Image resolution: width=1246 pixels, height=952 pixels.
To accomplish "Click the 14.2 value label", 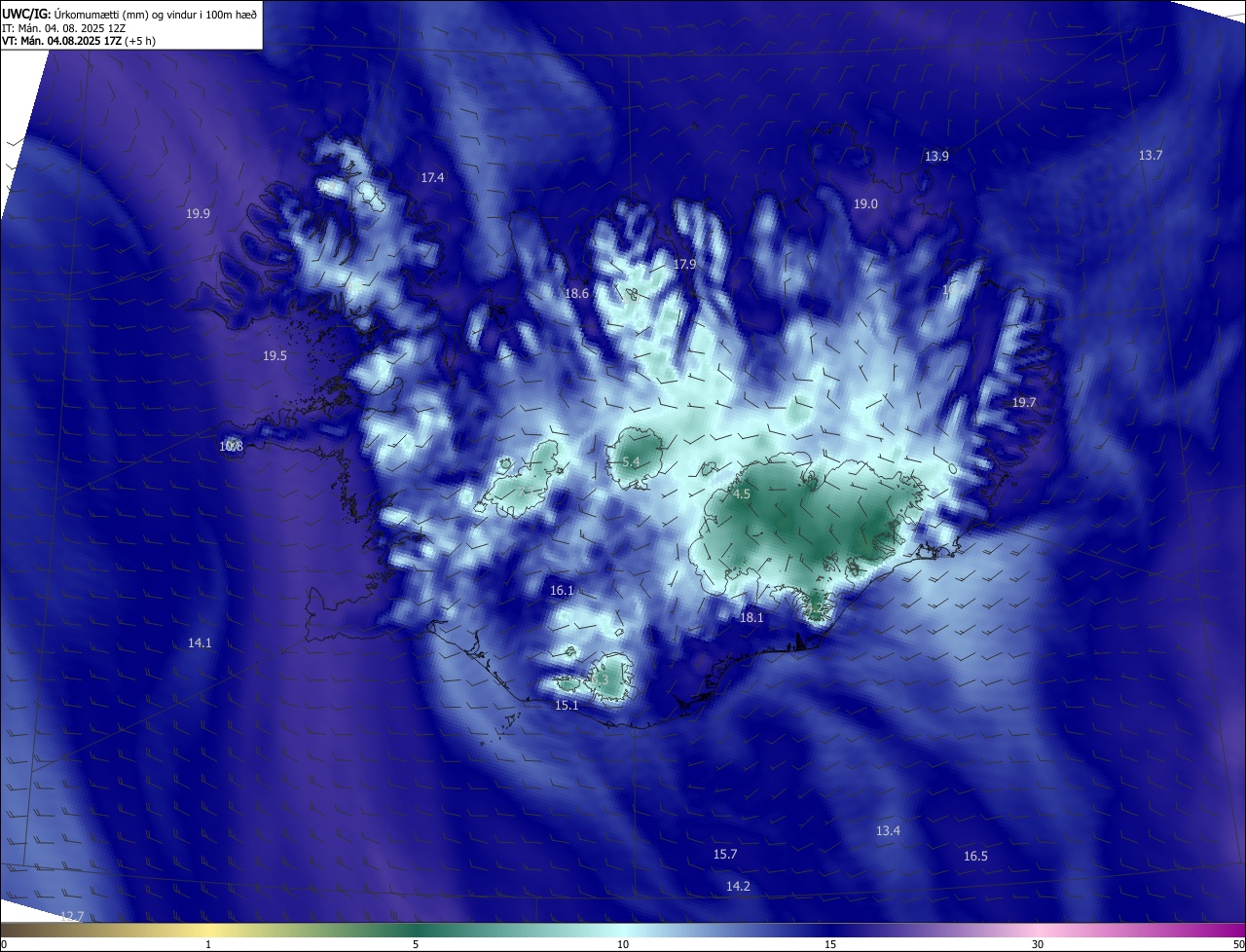I will [x=738, y=887].
